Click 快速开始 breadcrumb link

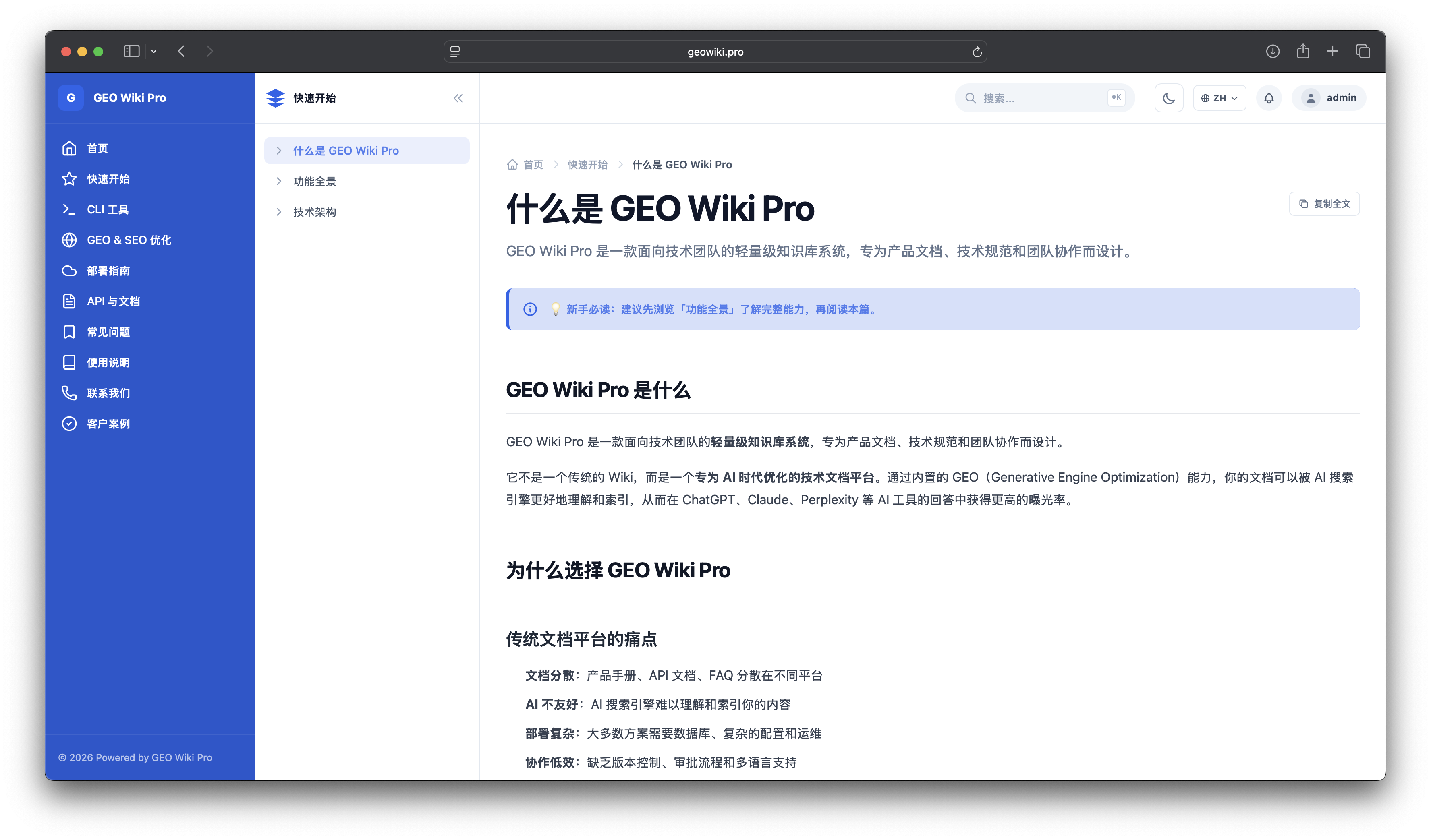587,165
